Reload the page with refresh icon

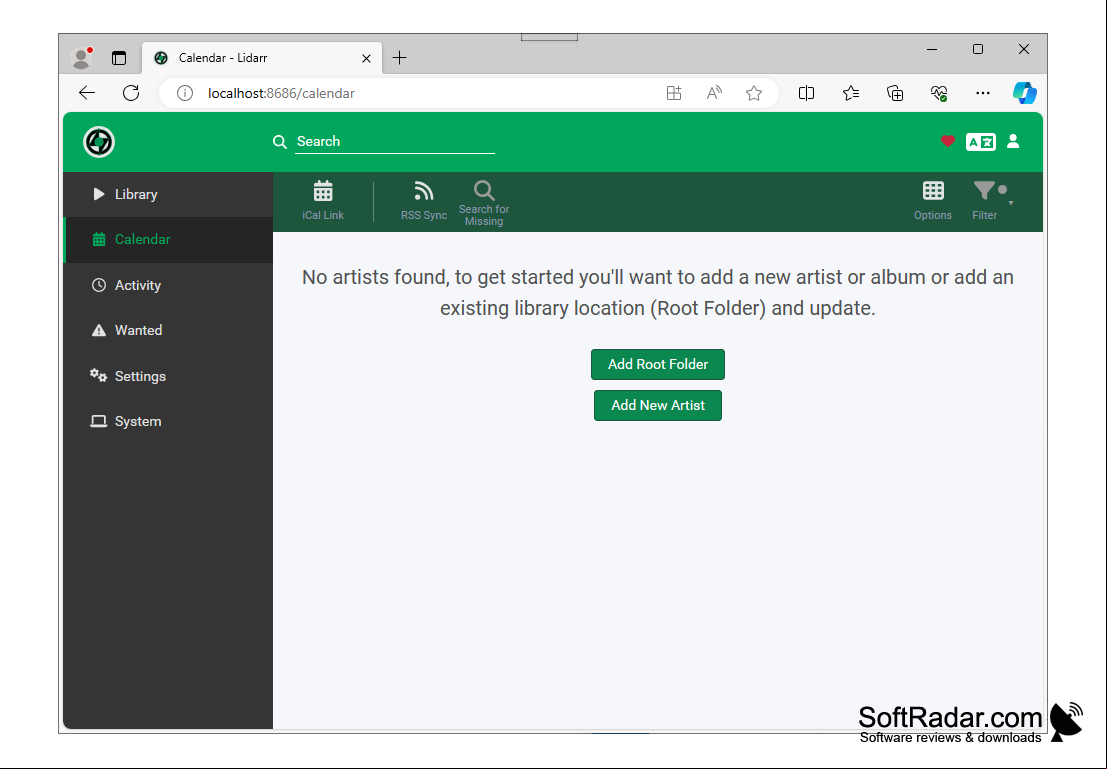[x=131, y=93]
